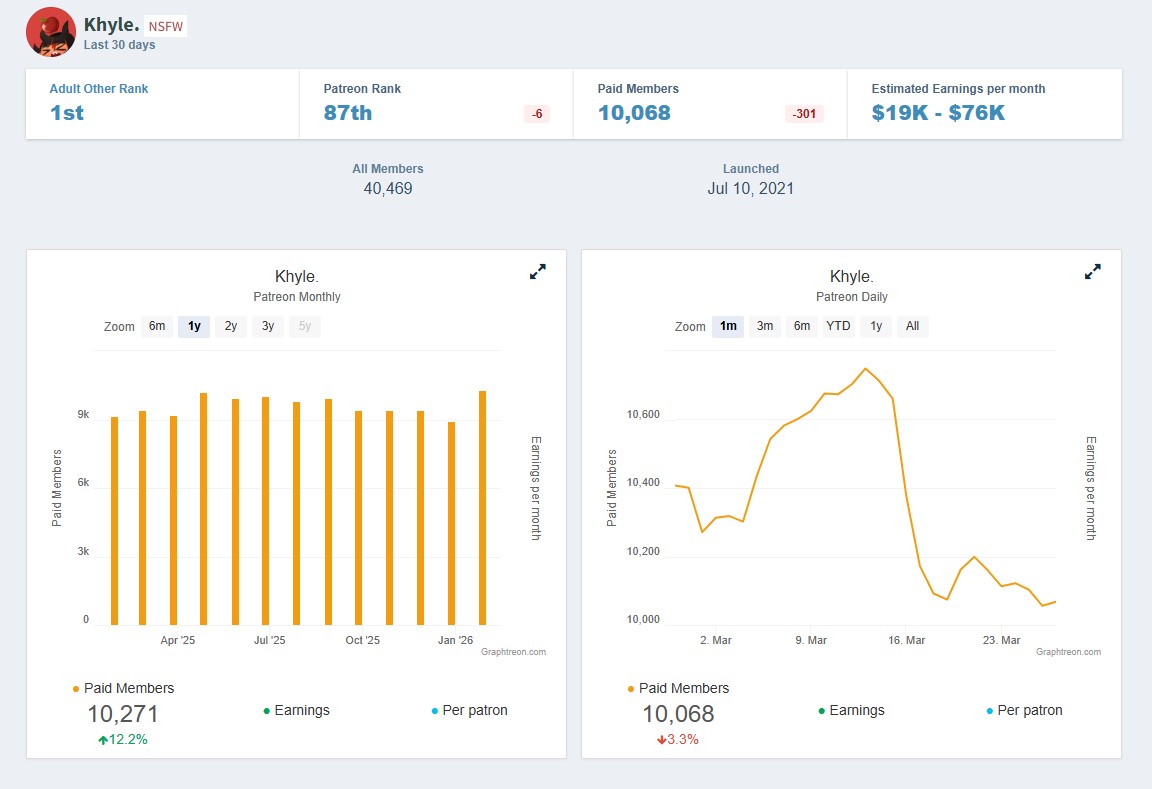1152x789 pixels.
Task: Select the Patreon Daily chart subtitle
Action: (852, 297)
